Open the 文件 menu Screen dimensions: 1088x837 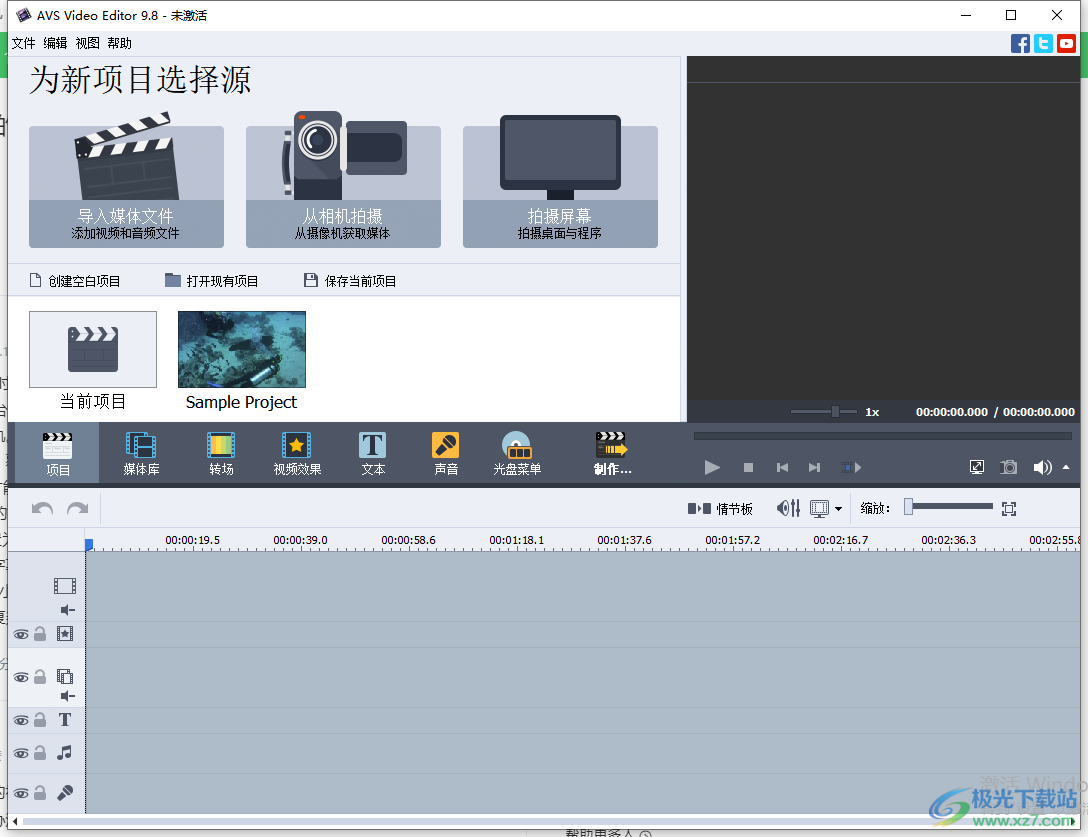(24, 43)
